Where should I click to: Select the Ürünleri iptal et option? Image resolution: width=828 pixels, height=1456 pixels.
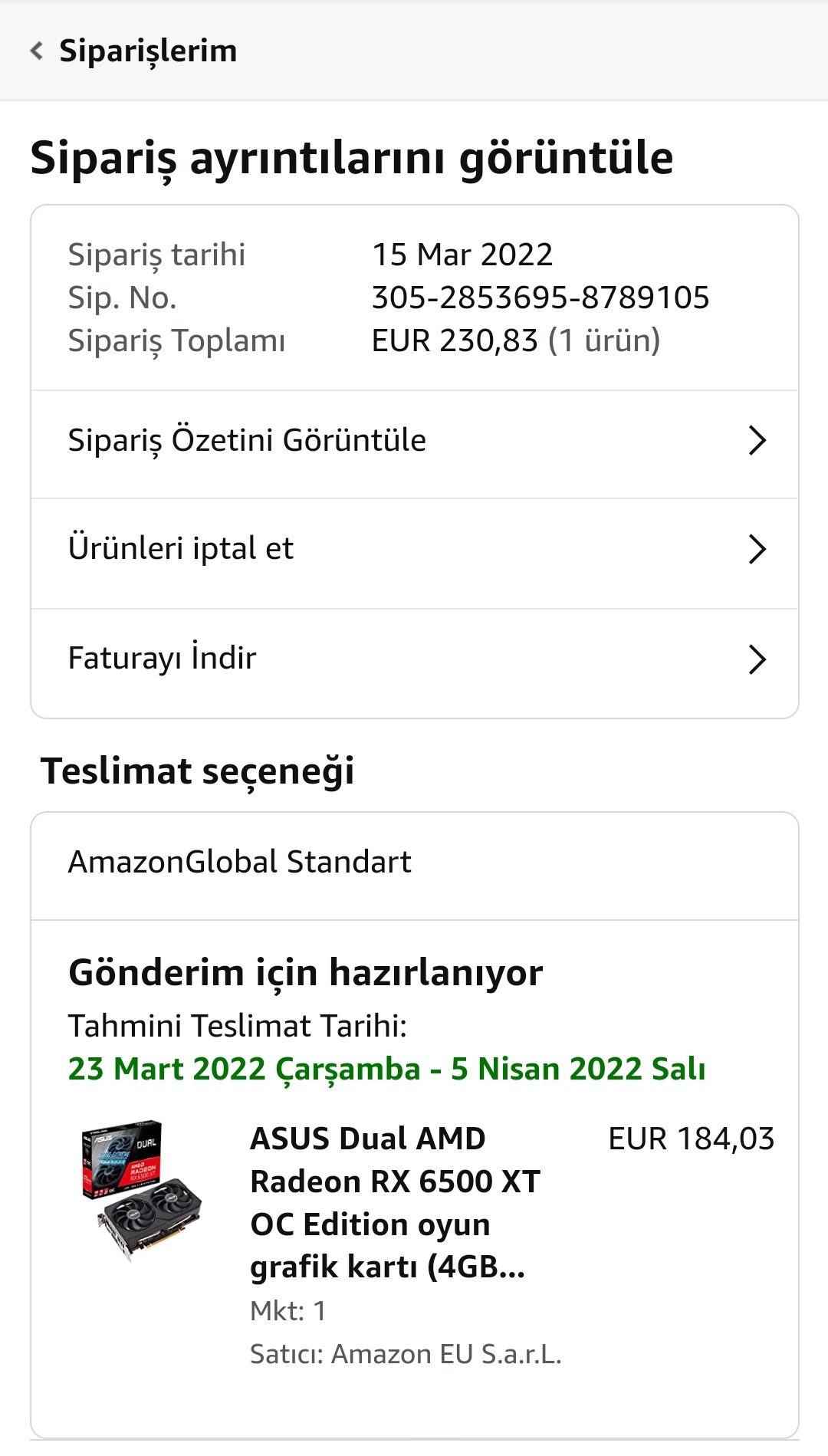coord(181,549)
